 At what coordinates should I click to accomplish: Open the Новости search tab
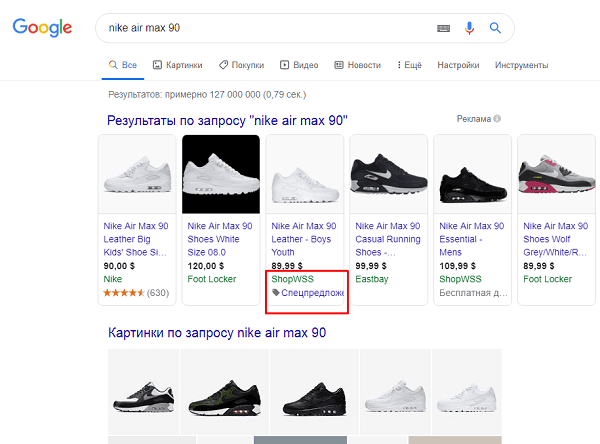pos(356,65)
